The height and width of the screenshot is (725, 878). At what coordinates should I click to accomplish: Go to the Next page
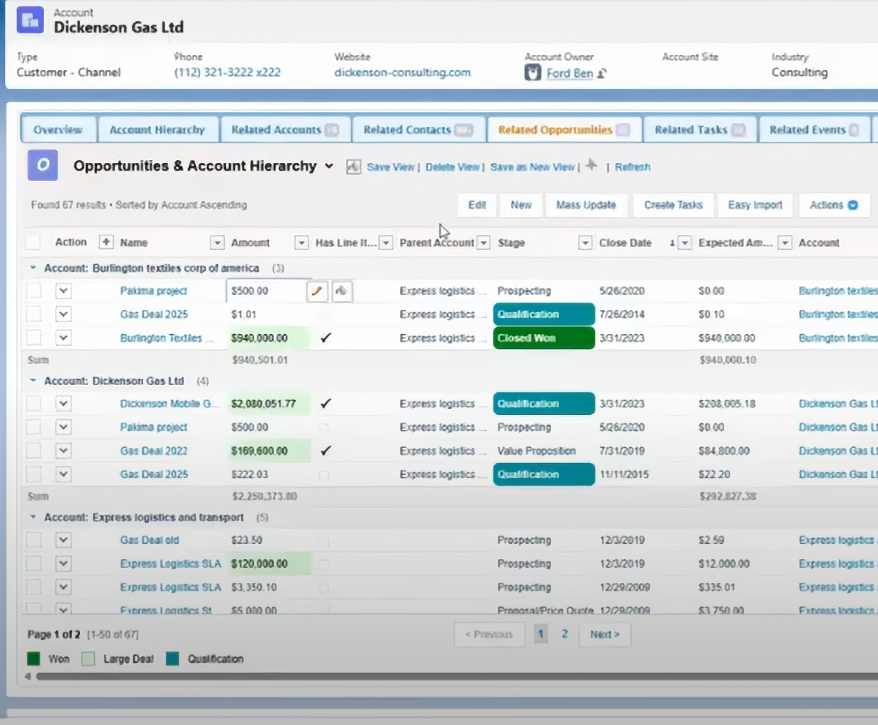pyautogui.click(x=605, y=634)
